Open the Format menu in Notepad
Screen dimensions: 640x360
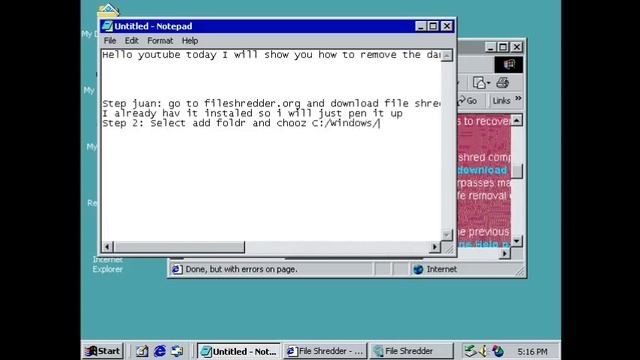[160, 41]
